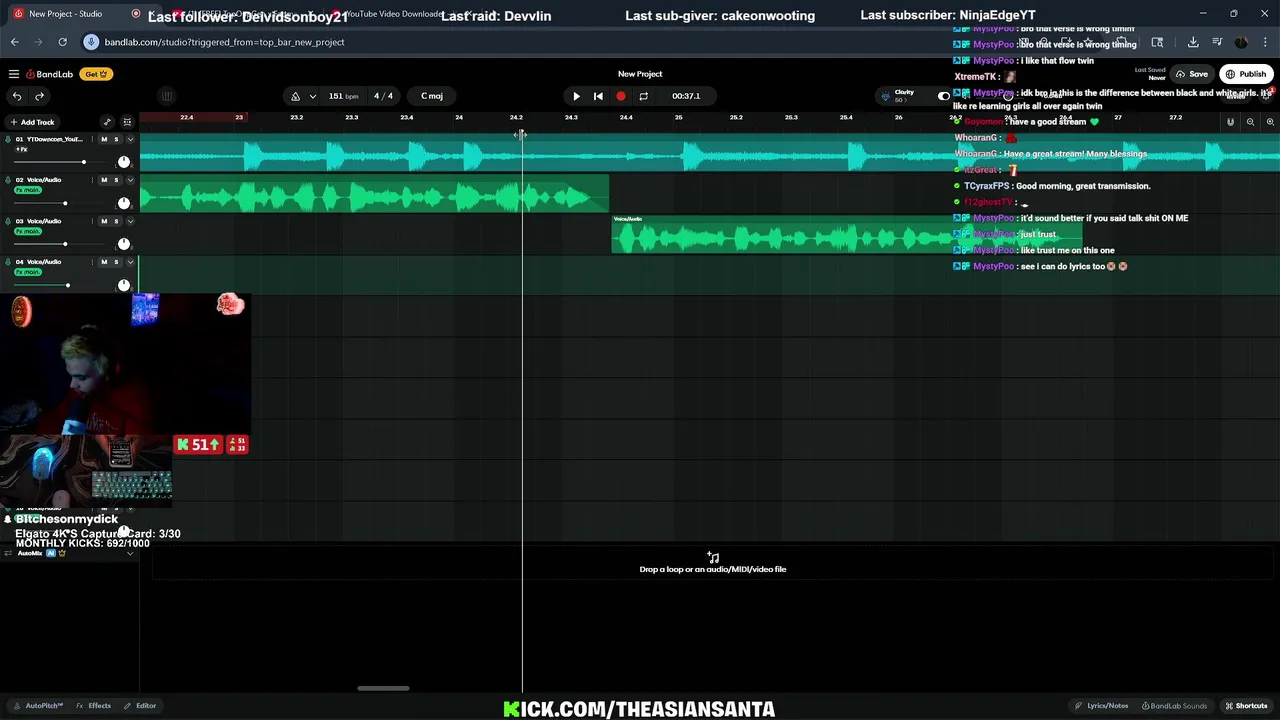This screenshot has height=720, width=1280.
Task: Open the Shortcuts panel
Action: [x=1247, y=706]
